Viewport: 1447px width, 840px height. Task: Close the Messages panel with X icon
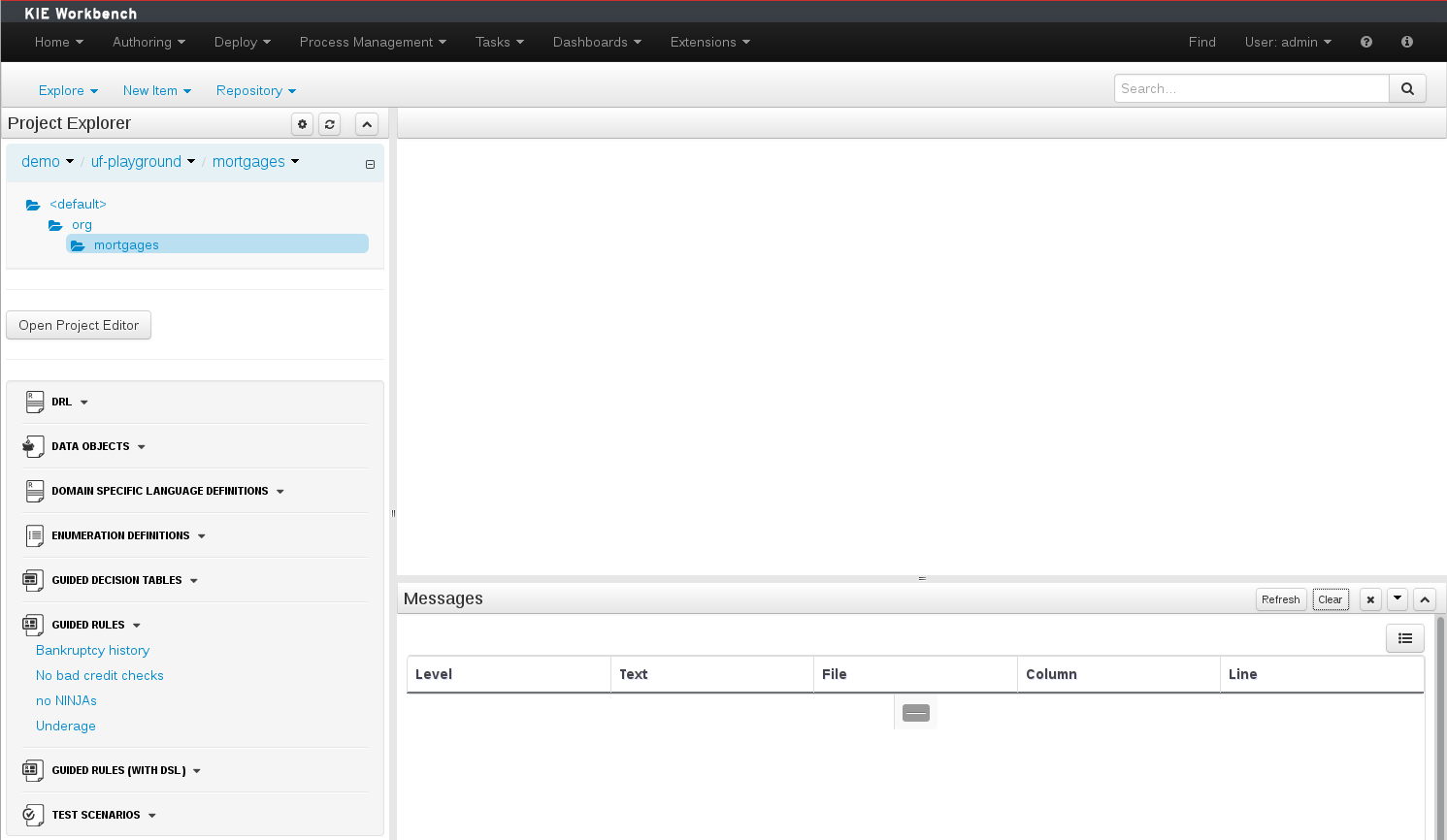tap(1370, 599)
